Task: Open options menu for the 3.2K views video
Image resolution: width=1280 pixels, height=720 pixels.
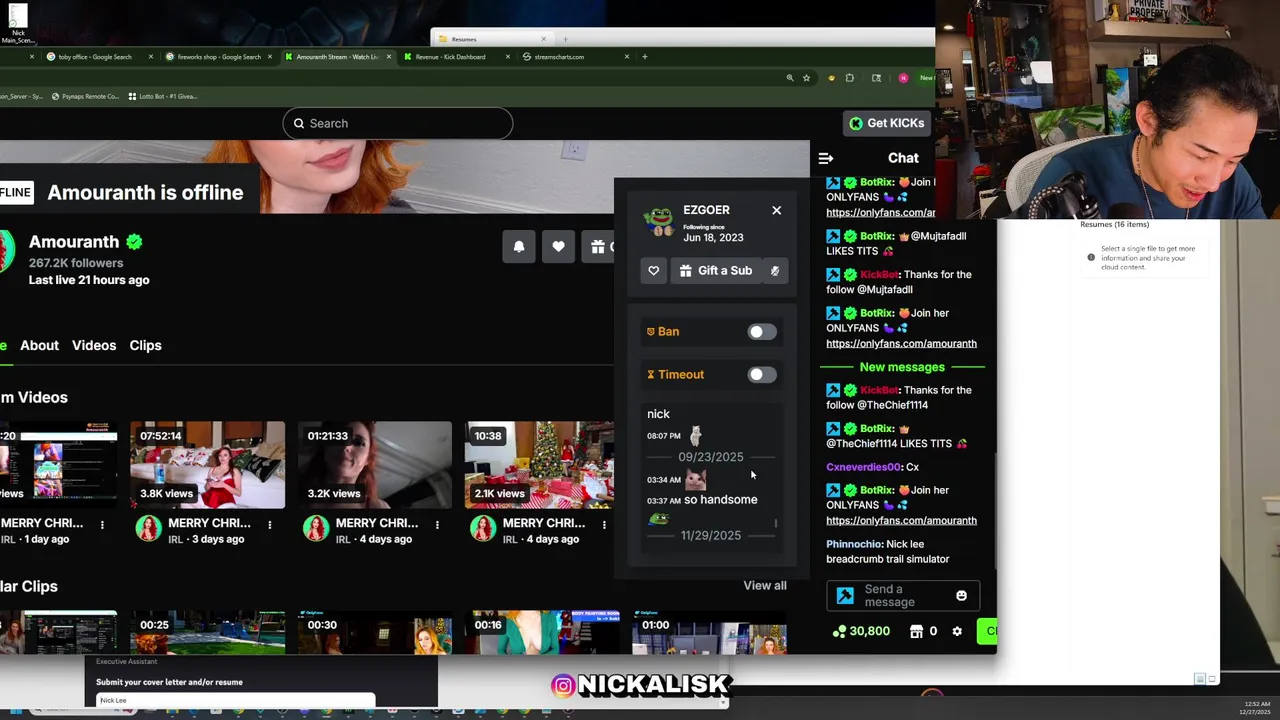Action: click(x=437, y=524)
